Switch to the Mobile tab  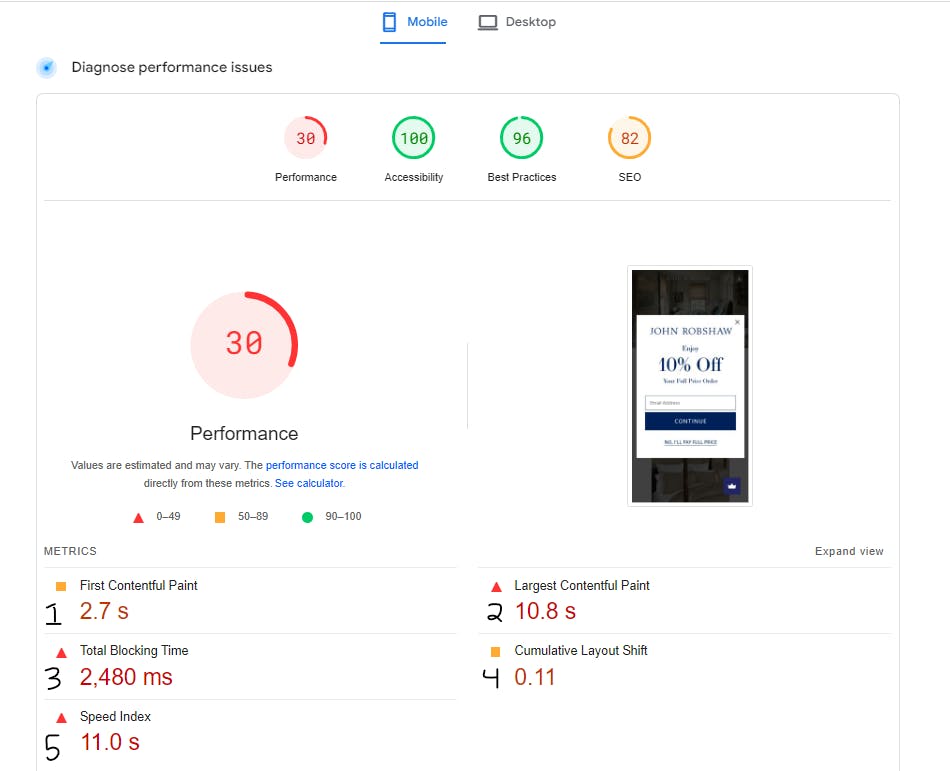(414, 22)
